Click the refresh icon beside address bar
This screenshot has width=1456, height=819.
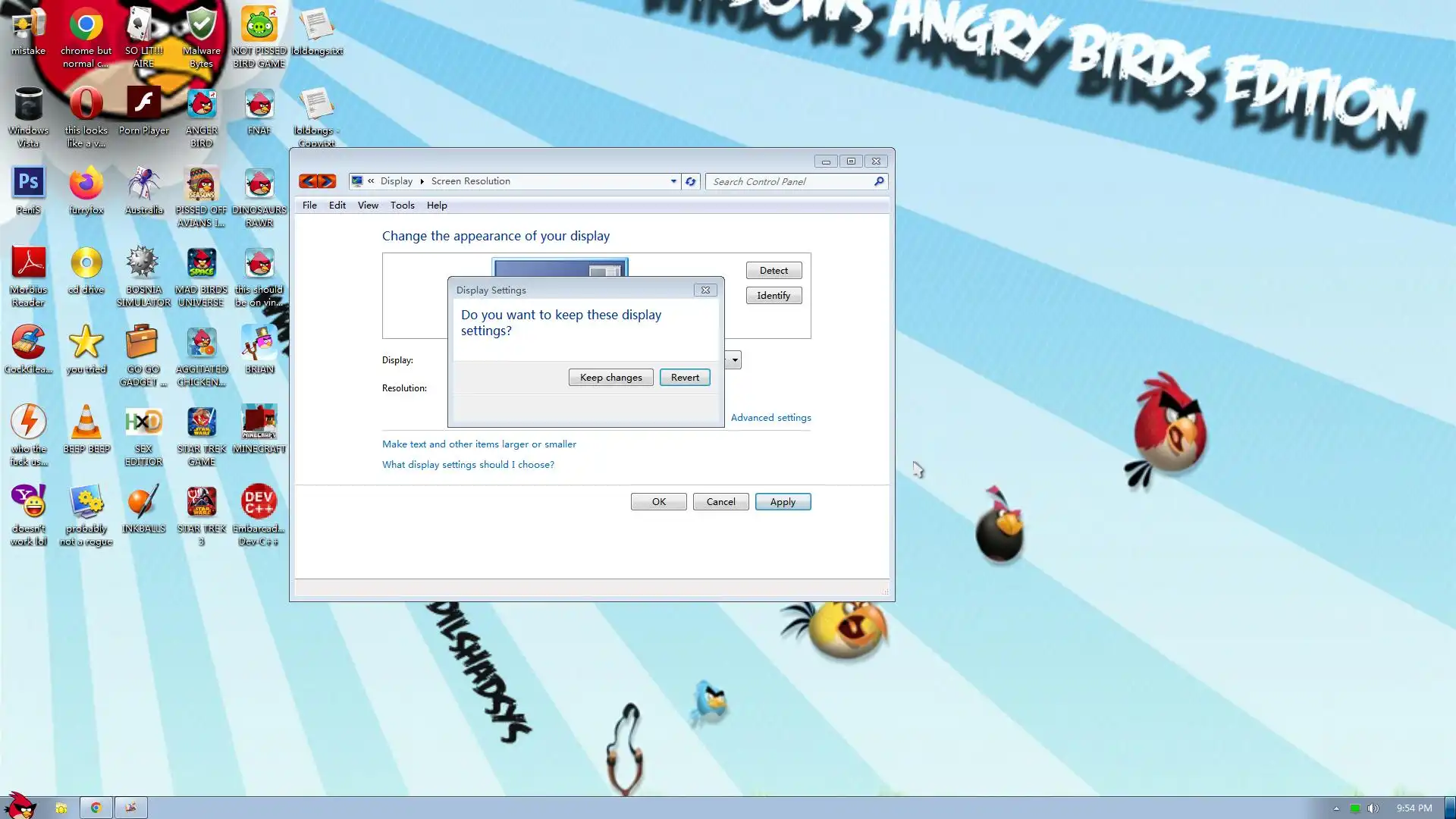(x=690, y=181)
